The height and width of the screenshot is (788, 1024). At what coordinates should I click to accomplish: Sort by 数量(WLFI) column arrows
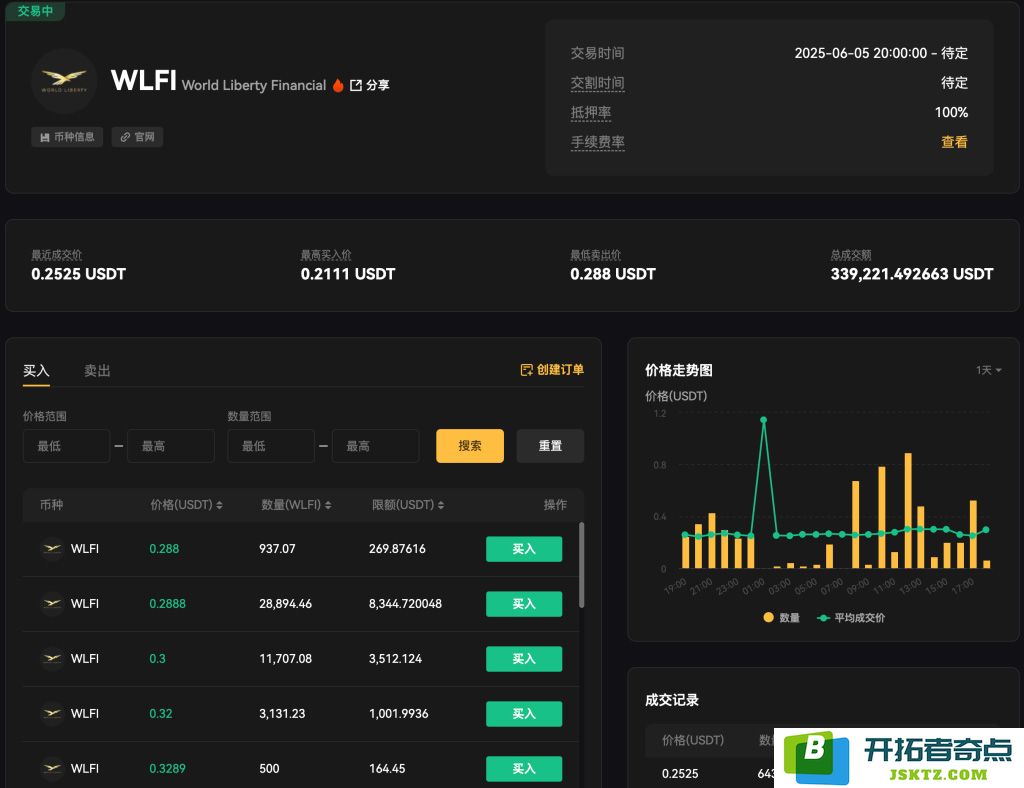pos(328,505)
